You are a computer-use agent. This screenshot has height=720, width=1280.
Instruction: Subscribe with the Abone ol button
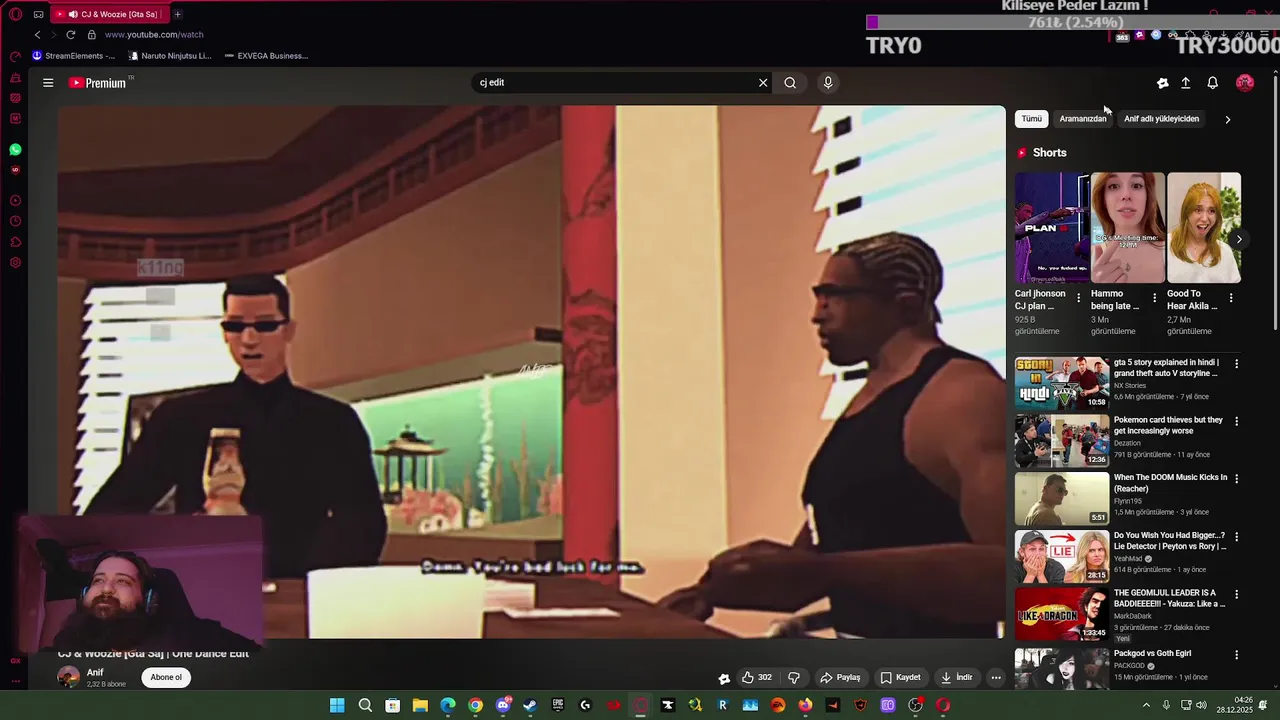tap(166, 677)
